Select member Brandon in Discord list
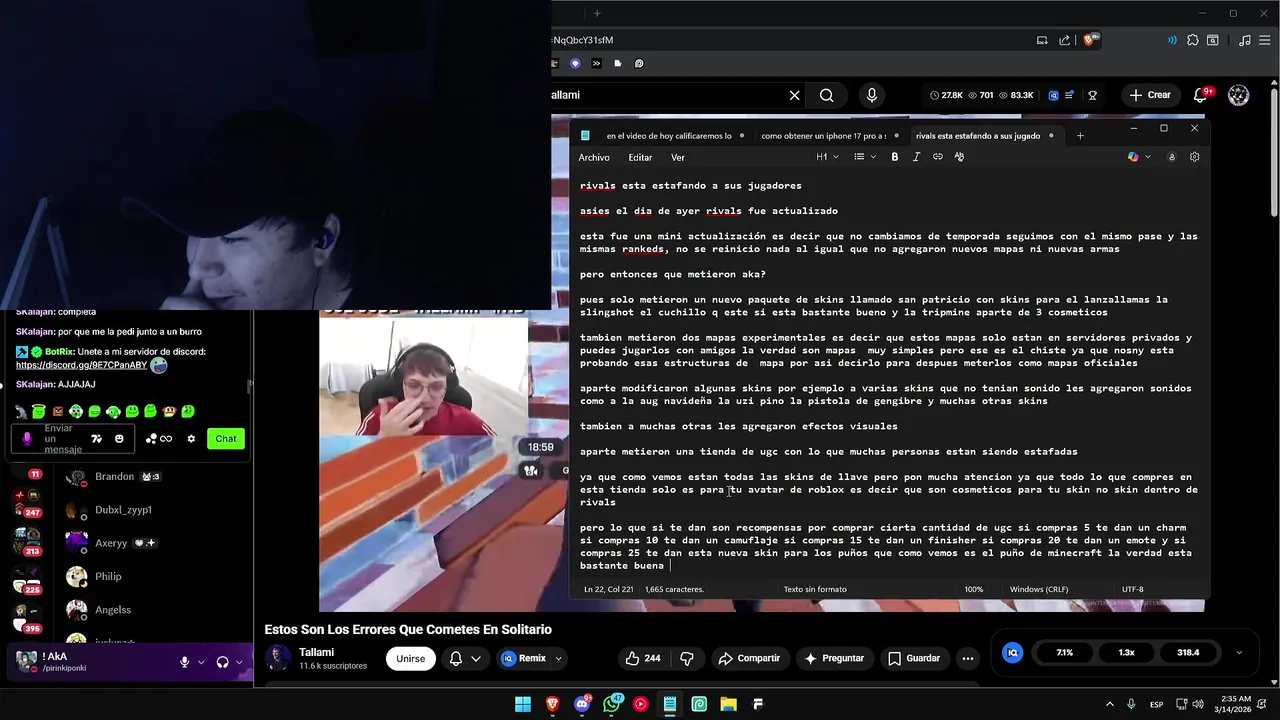This screenshot has height=720, width=1280. pyautogui.click(x=113, y=477)
